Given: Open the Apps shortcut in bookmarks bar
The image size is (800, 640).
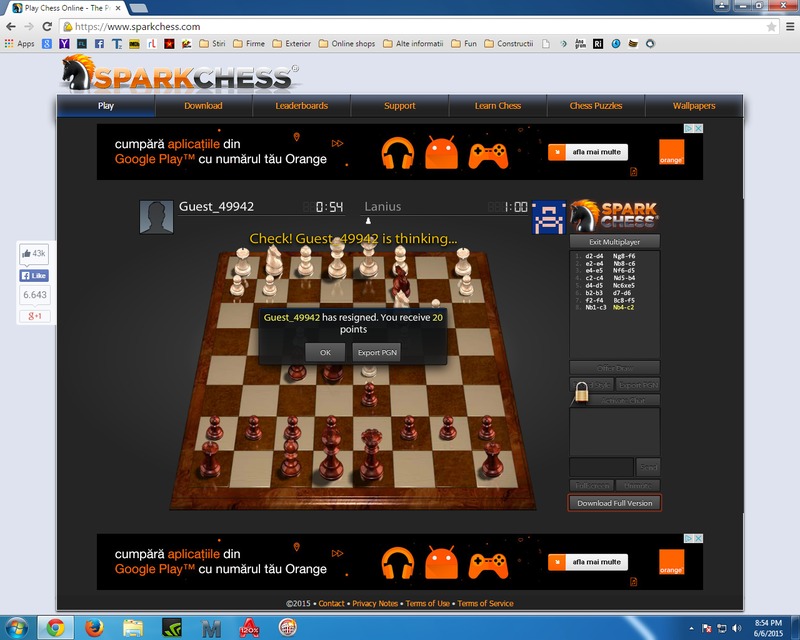Looking at the screenshot, I should point(19,44).
